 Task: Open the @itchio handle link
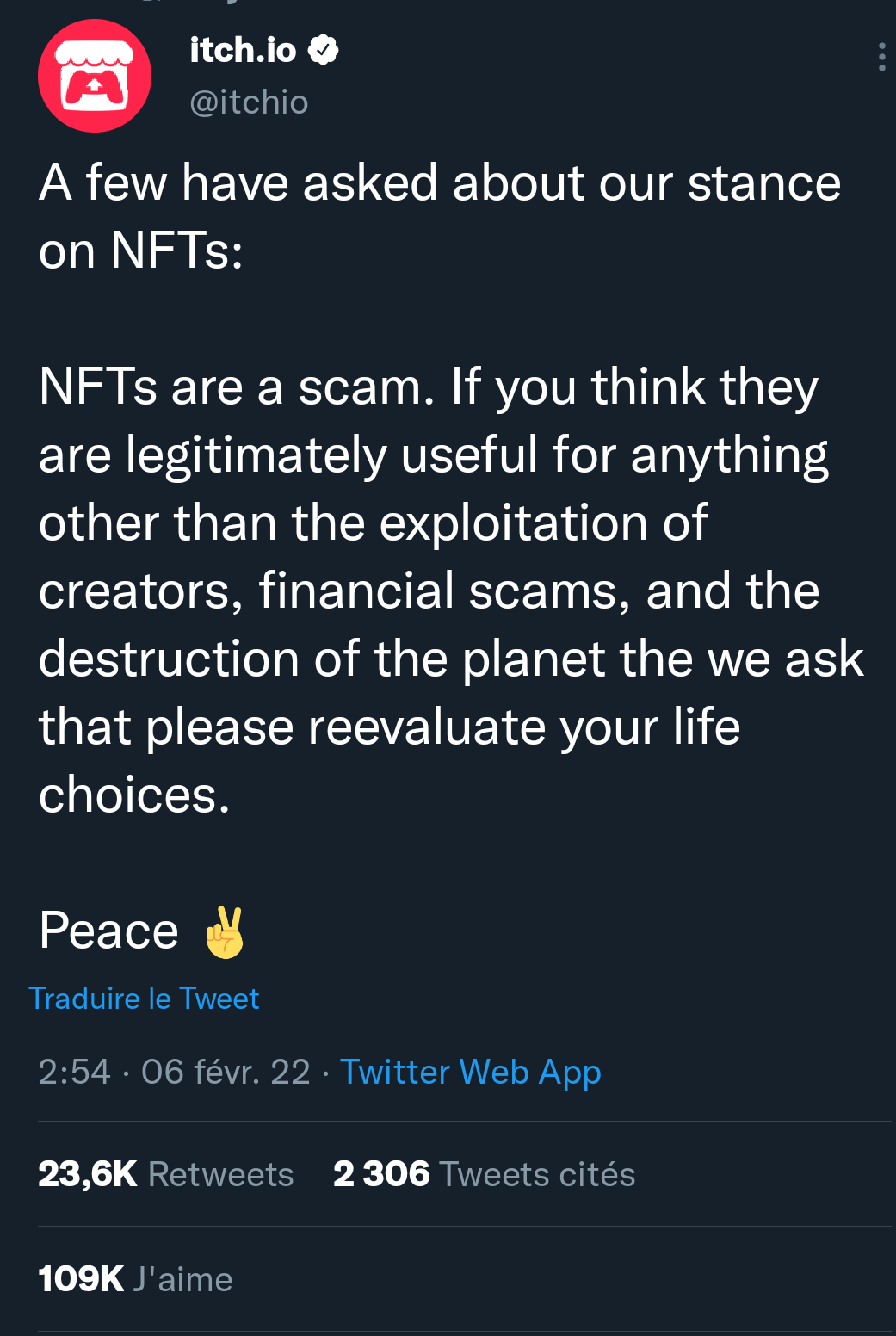(x=249, y=102)
